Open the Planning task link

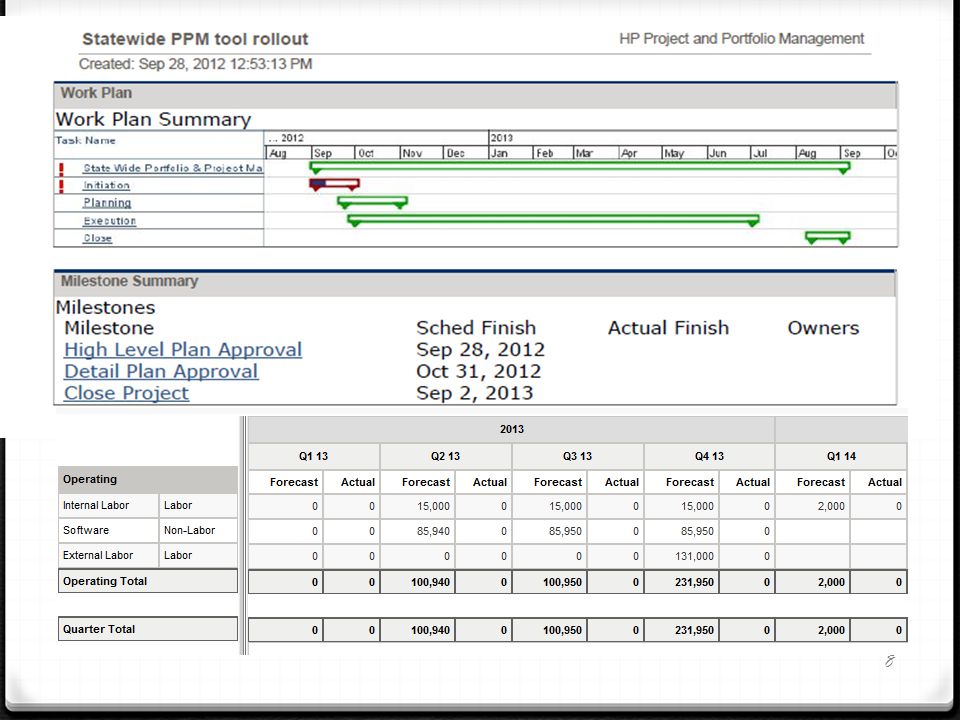107,203
